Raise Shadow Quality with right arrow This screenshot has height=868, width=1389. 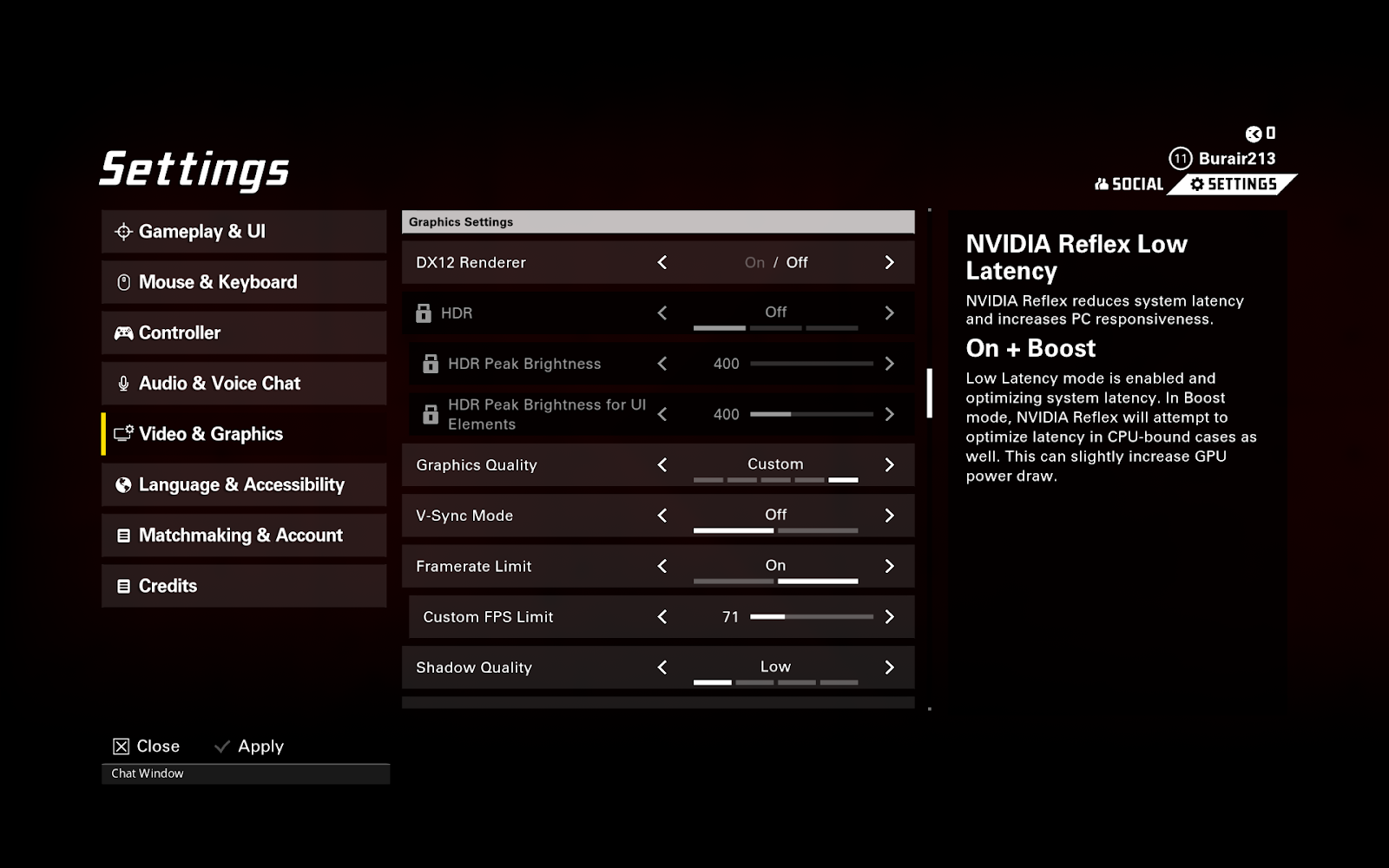(889, 667)
